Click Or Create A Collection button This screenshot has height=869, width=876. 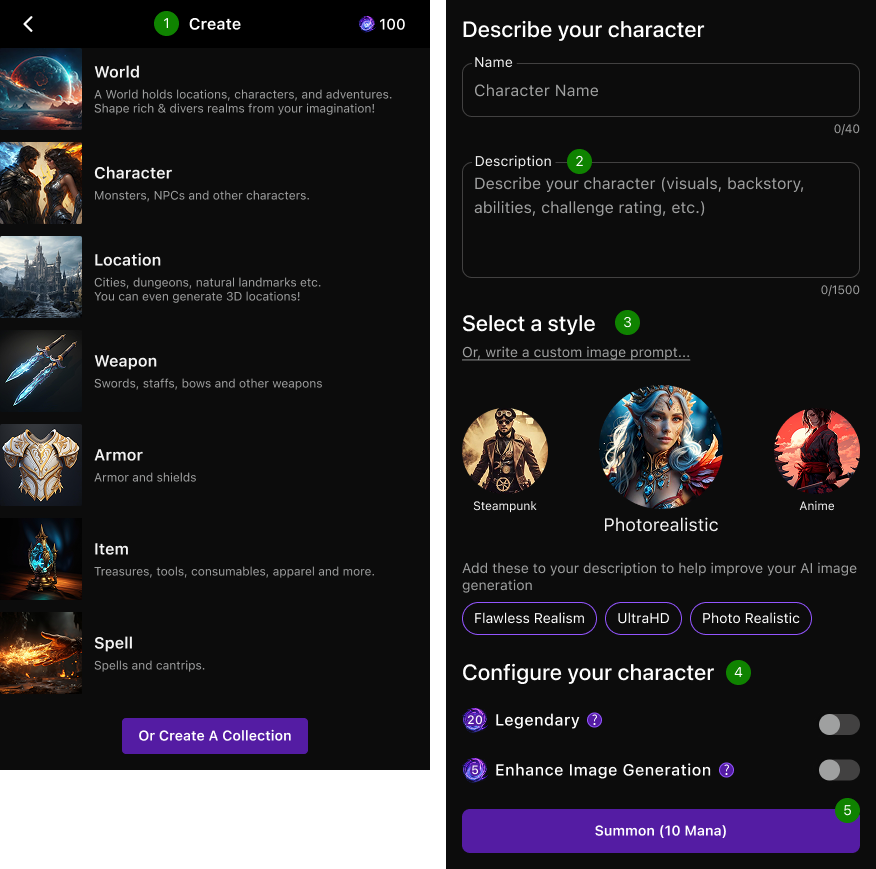[x=215, y=735]
